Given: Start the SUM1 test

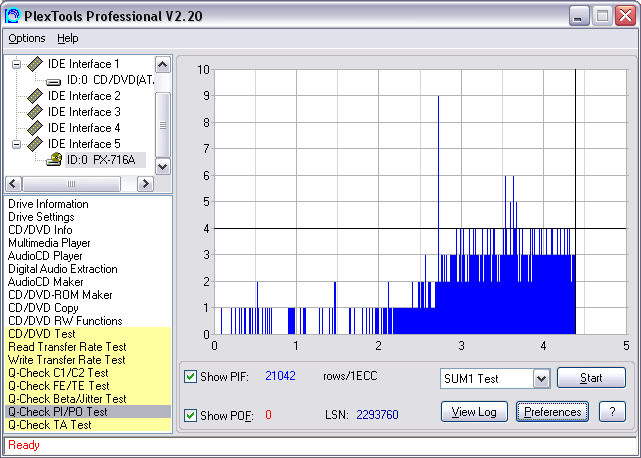Looking at the screenshot, I should click(x=591, y=377).
